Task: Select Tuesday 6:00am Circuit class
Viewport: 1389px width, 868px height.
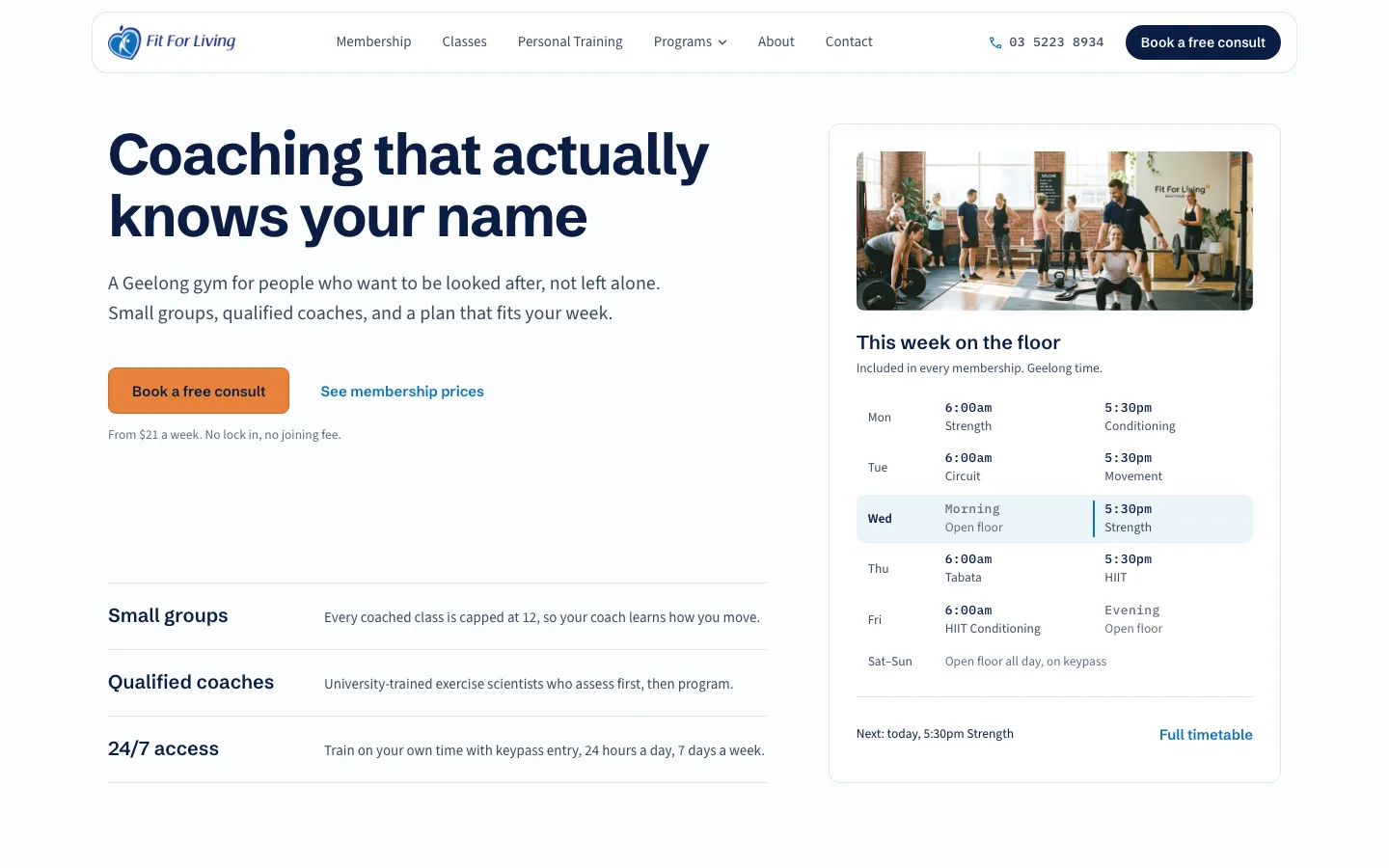Action: pyautogui.click(x=968, y=467)
